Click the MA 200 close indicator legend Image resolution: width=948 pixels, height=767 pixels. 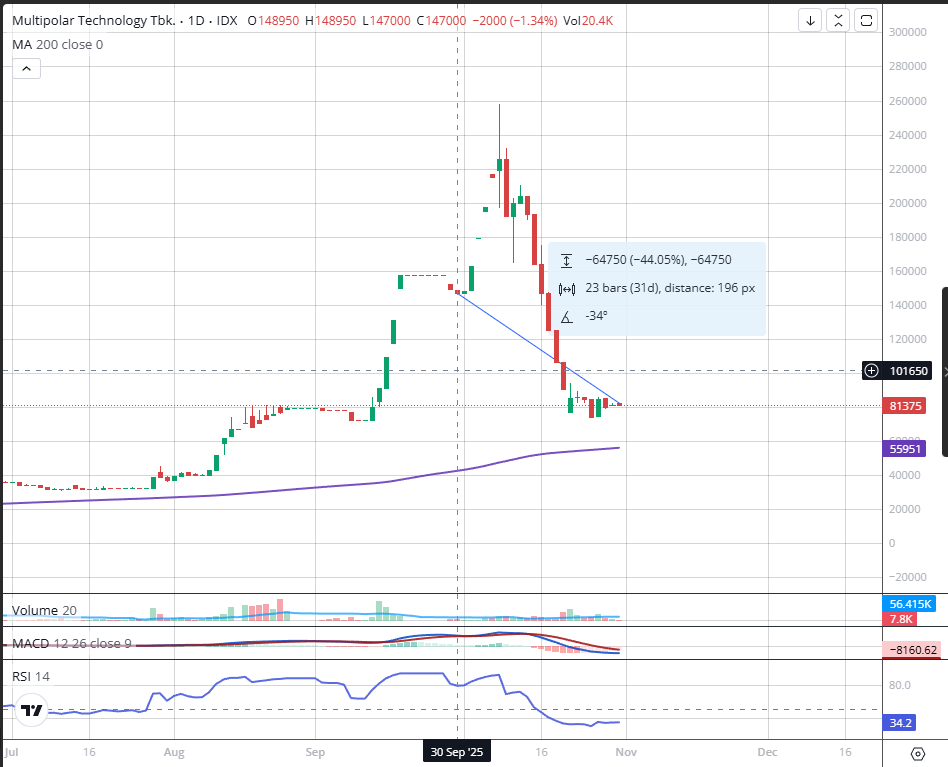pos(57,45)
